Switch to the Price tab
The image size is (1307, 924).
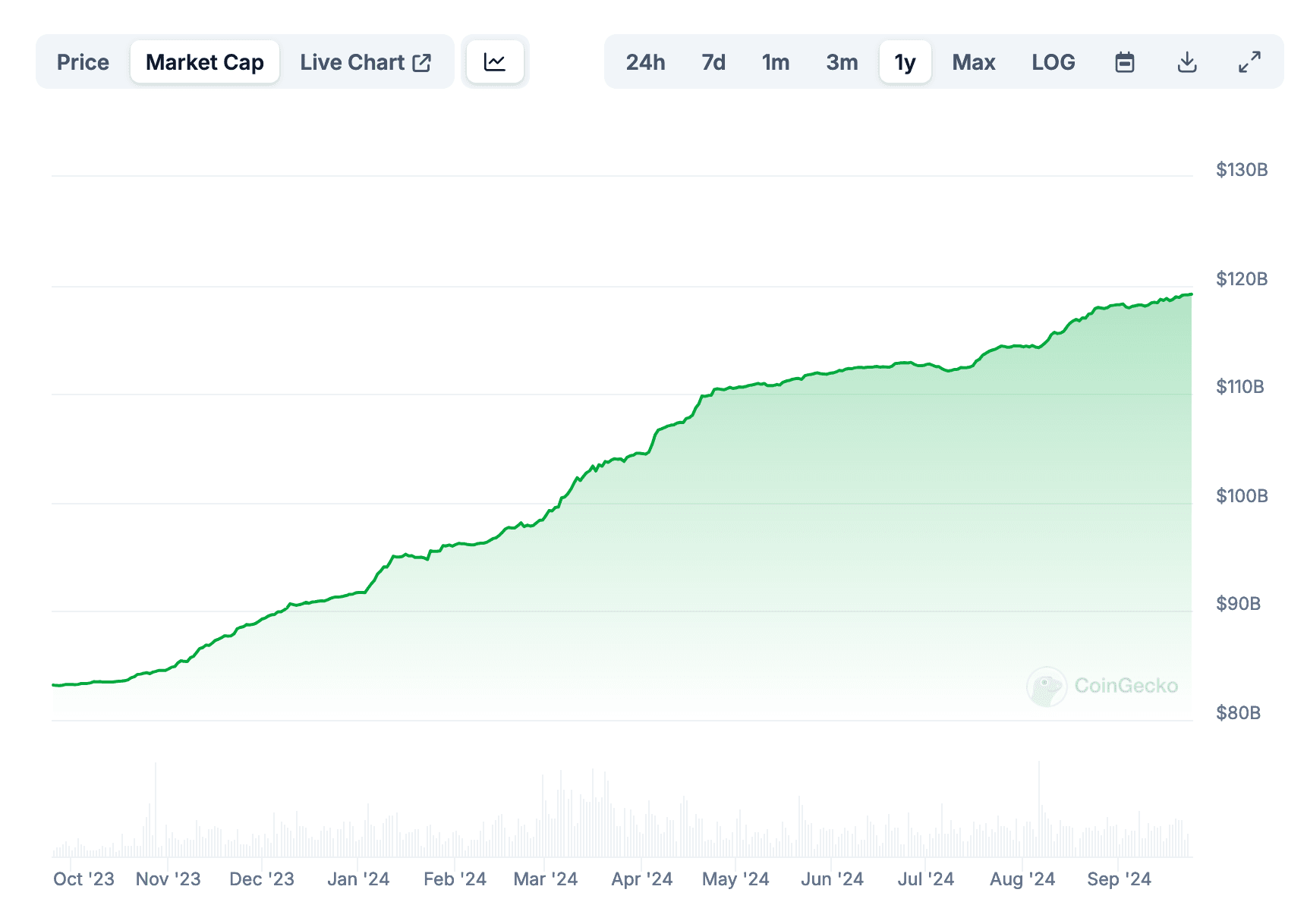[x=83, y=62]
